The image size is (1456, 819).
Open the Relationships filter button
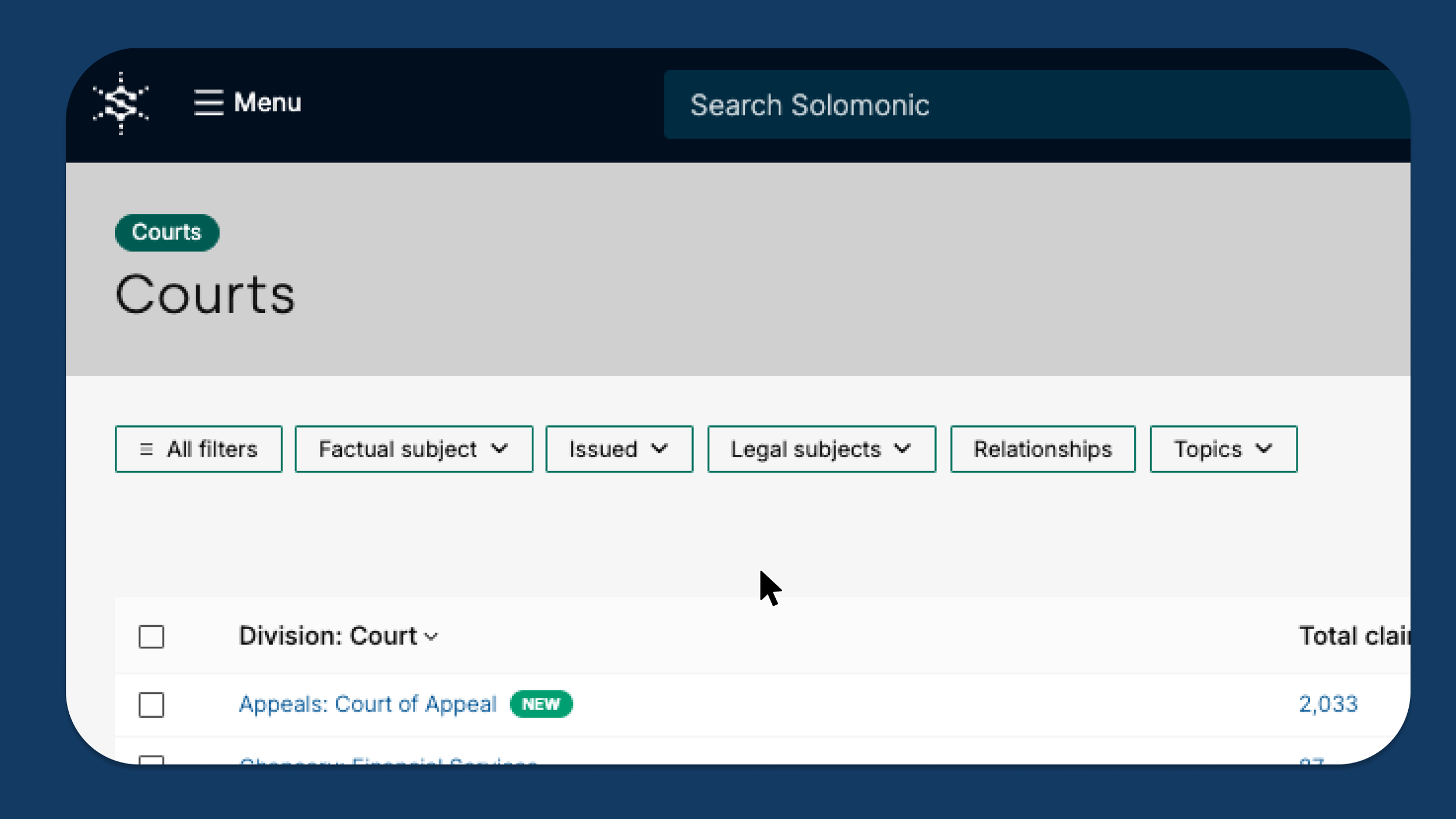[1042, 449]
